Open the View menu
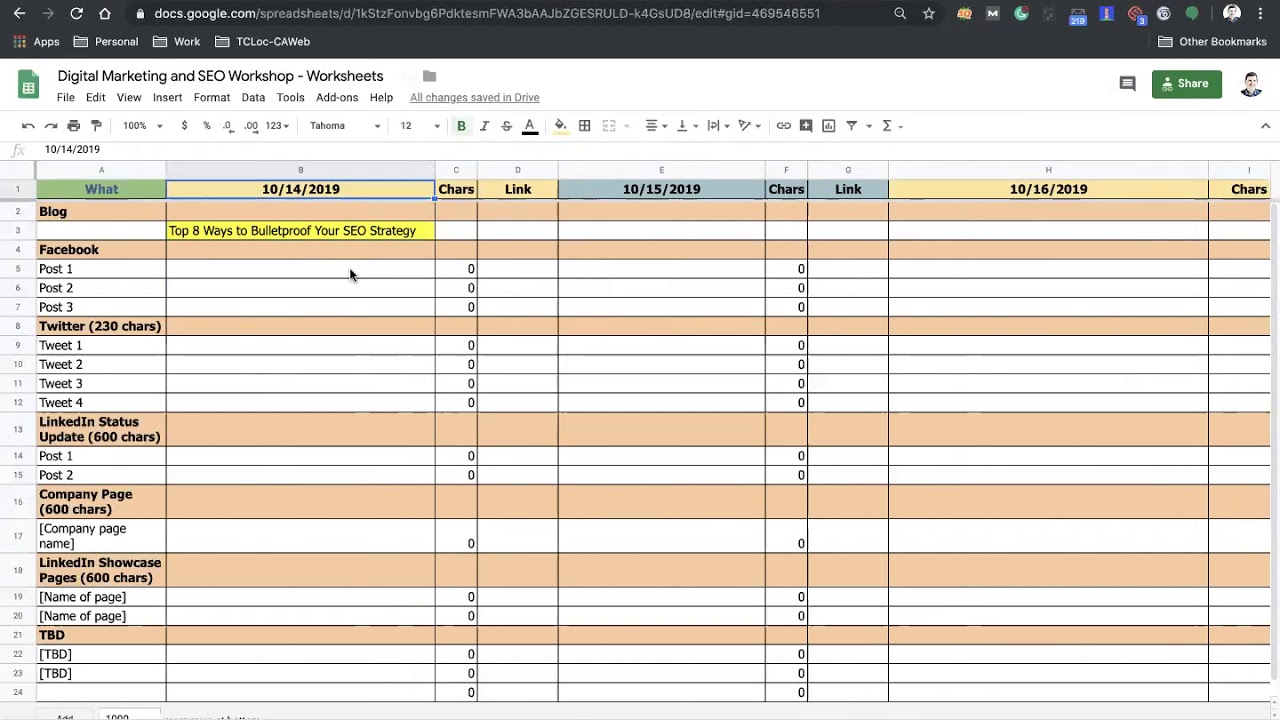The width and height of the screenshot is (1280, 720). pyautogui.click(x=129, y=98)
